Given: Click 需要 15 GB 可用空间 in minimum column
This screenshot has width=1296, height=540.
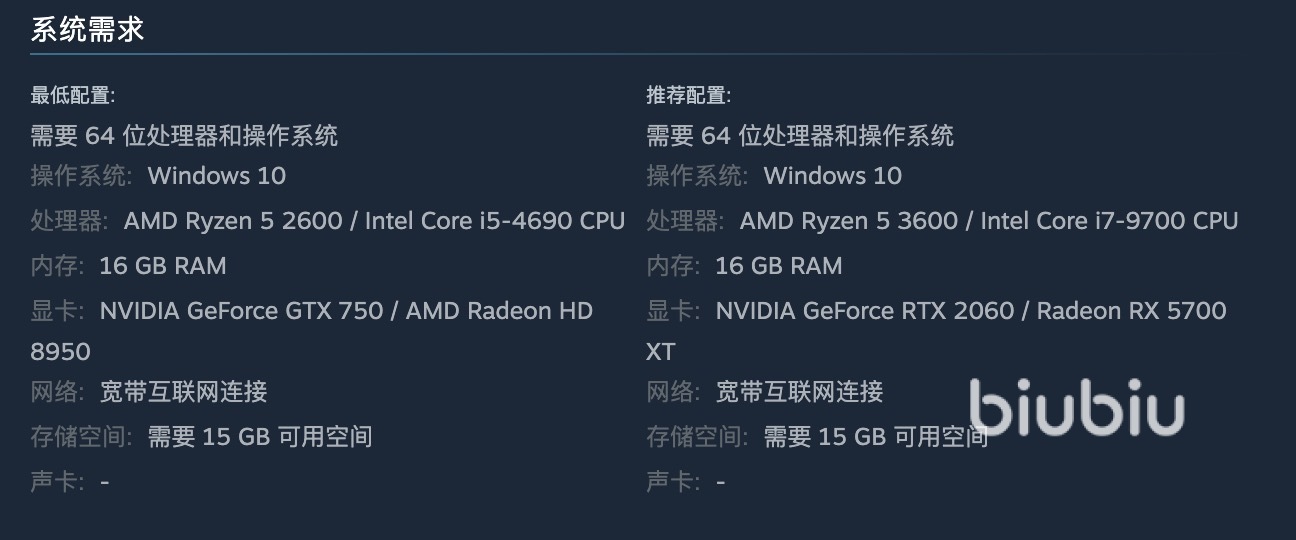Looking at the screenshot, I should coord(260,437).
